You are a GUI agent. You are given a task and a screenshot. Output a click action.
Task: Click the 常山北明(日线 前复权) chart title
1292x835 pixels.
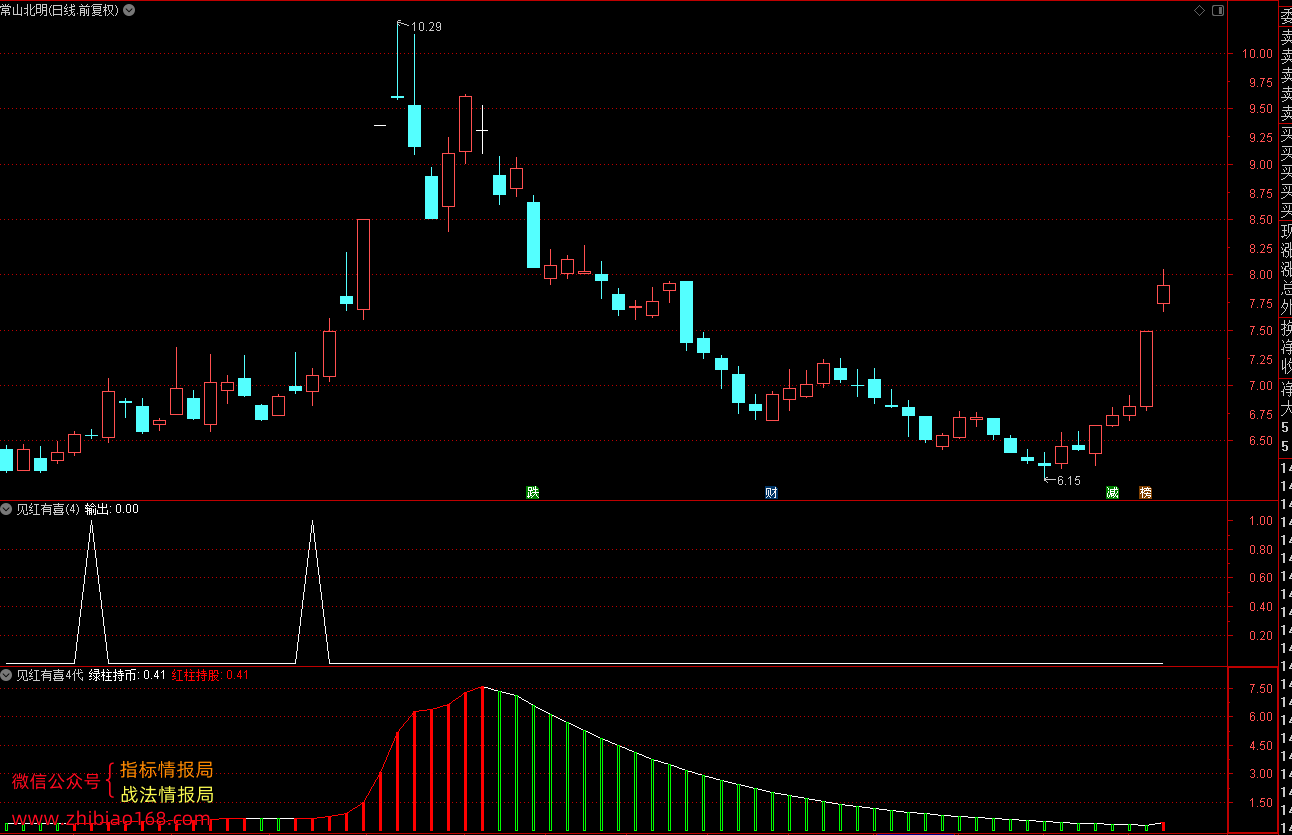click(60, 10)
